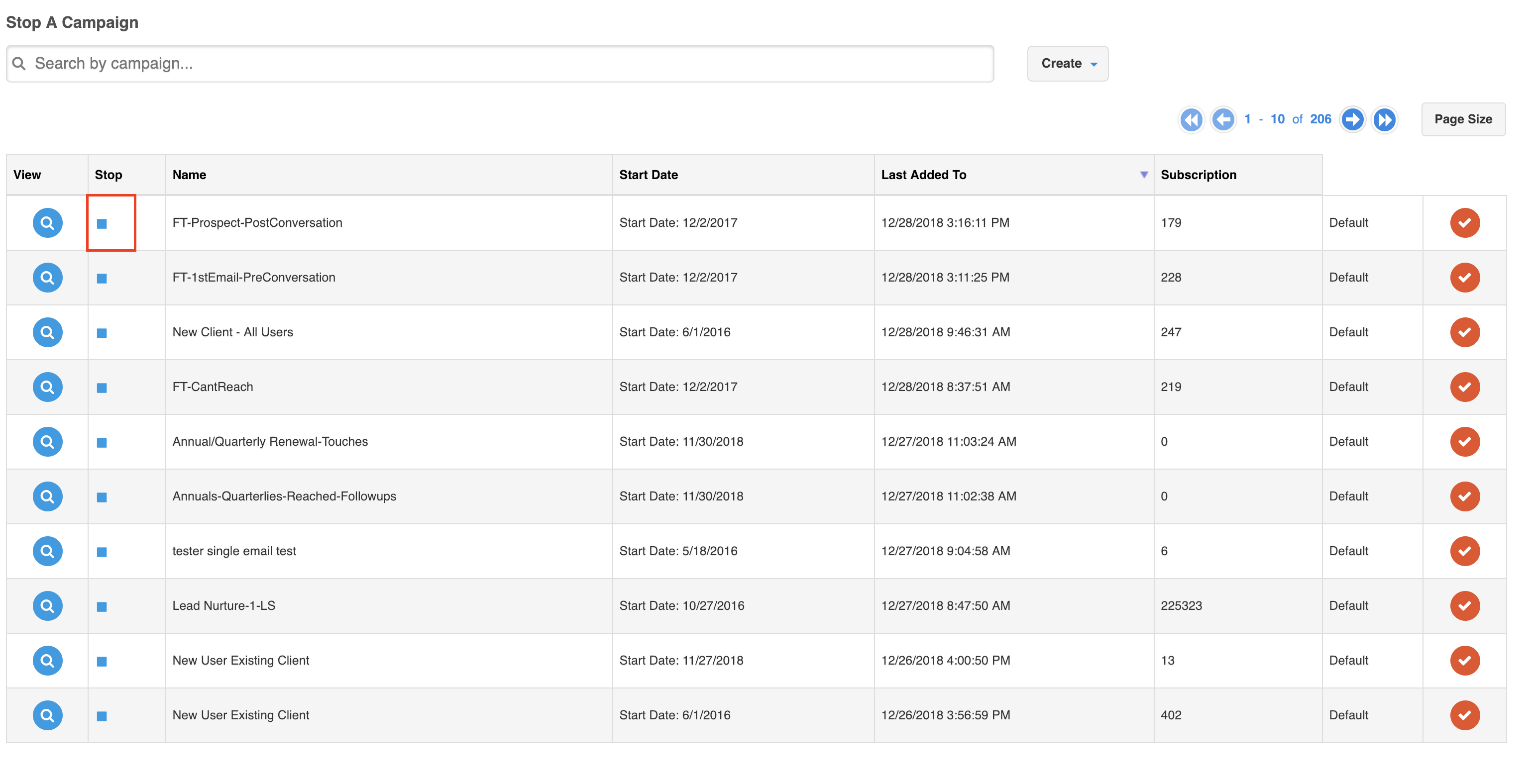Expand the Page Size options
The width and height of the screenshot is (1532, 784).
coord(1463,119)
